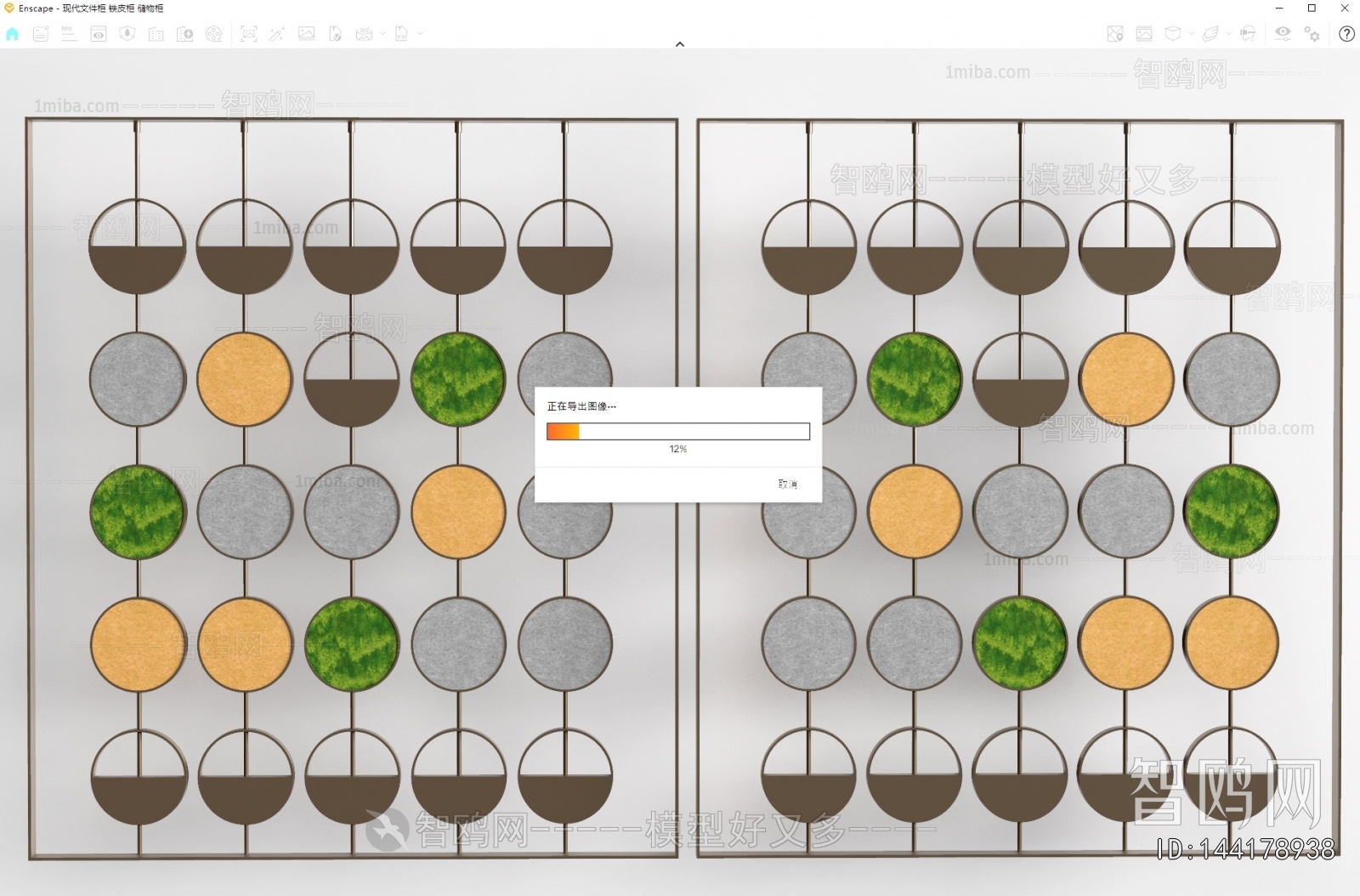This screenshot has height=896, width=1360.
Task: Expand the EXE export dropdown arrow
Action: 420,34
